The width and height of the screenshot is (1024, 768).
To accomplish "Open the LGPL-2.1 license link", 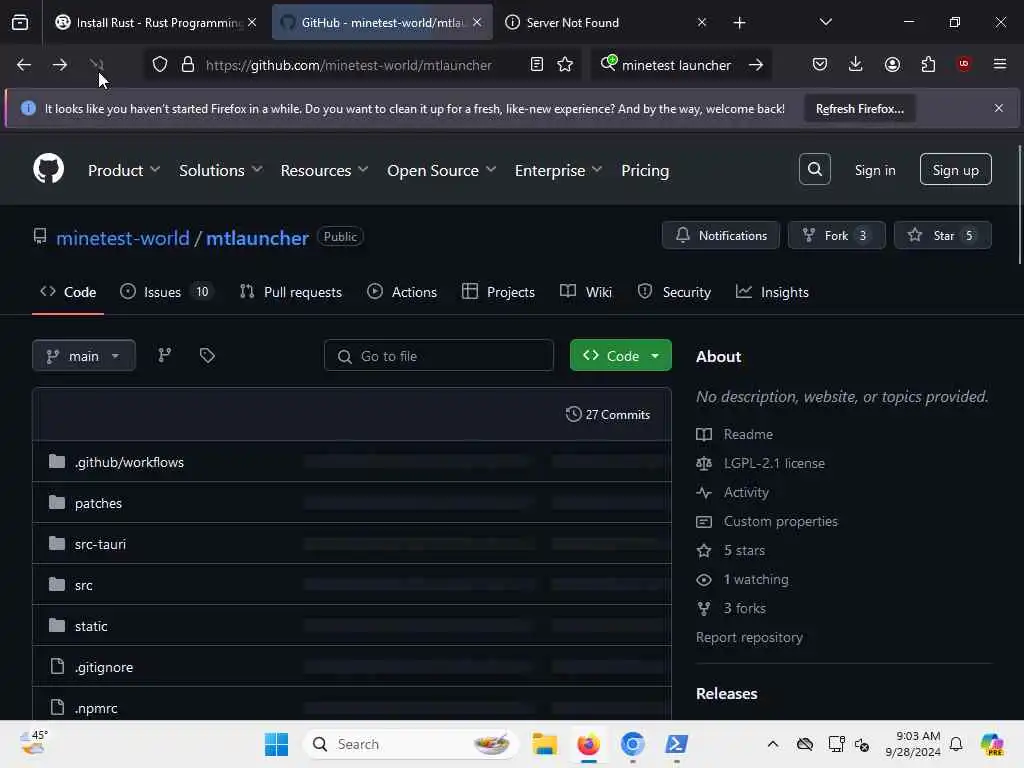I will [x=774, y=463].
